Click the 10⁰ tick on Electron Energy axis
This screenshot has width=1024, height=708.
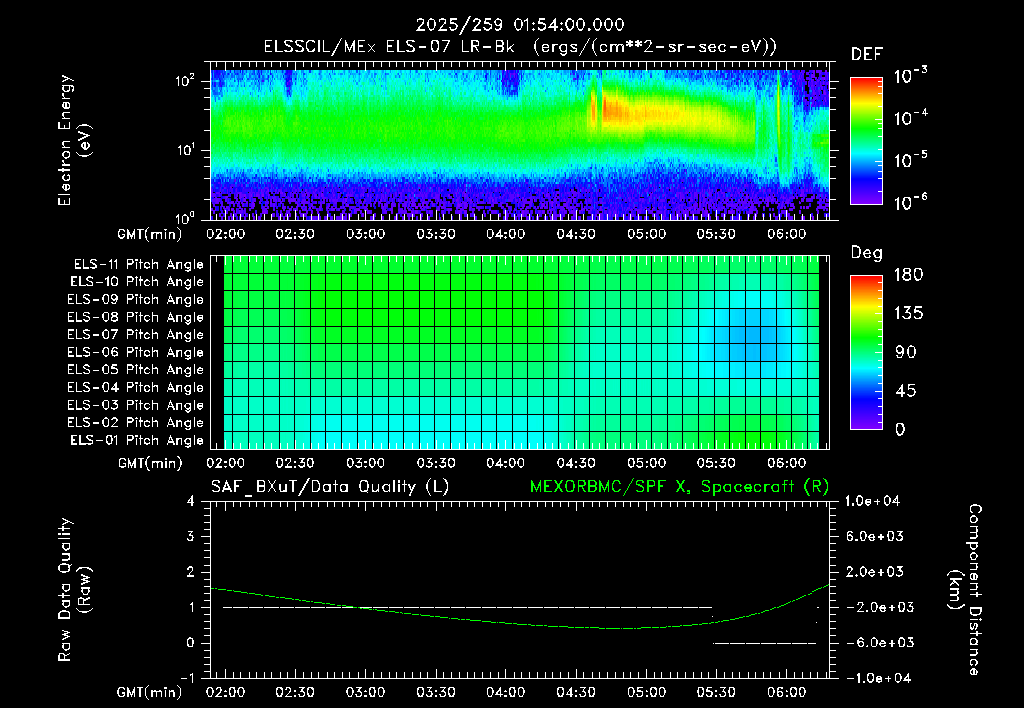click(185, 217)
